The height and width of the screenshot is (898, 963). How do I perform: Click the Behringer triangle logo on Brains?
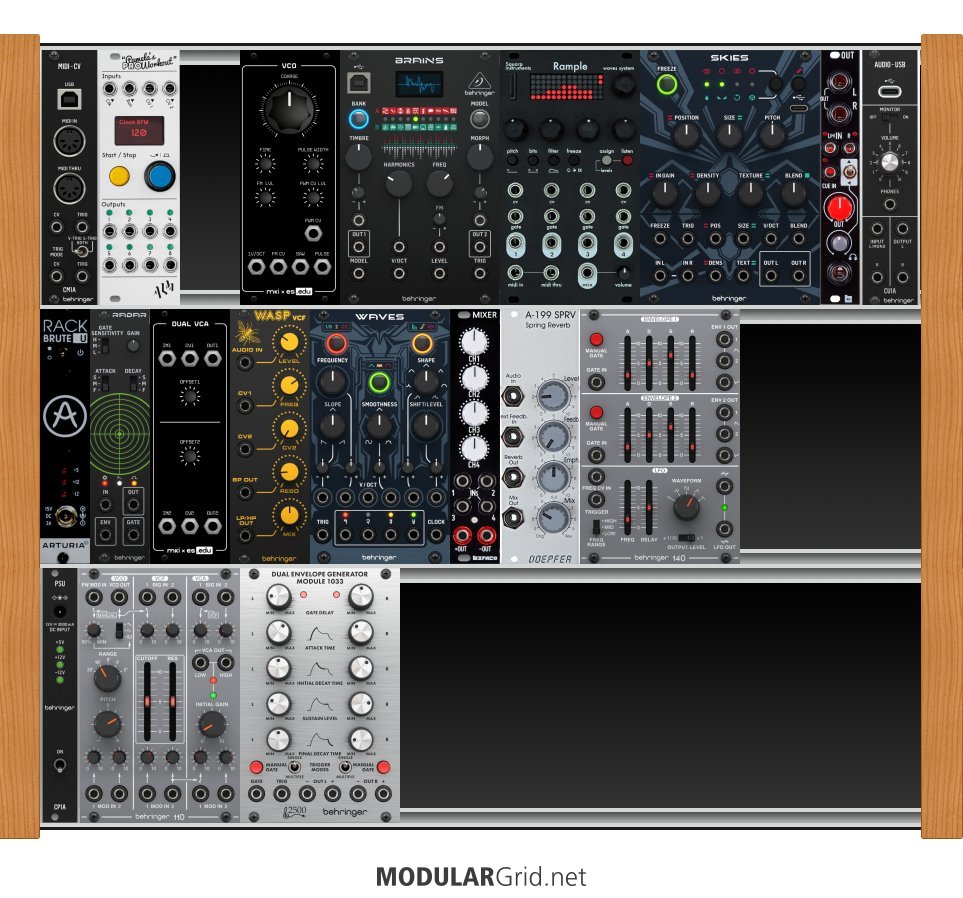tap(479, 81)
